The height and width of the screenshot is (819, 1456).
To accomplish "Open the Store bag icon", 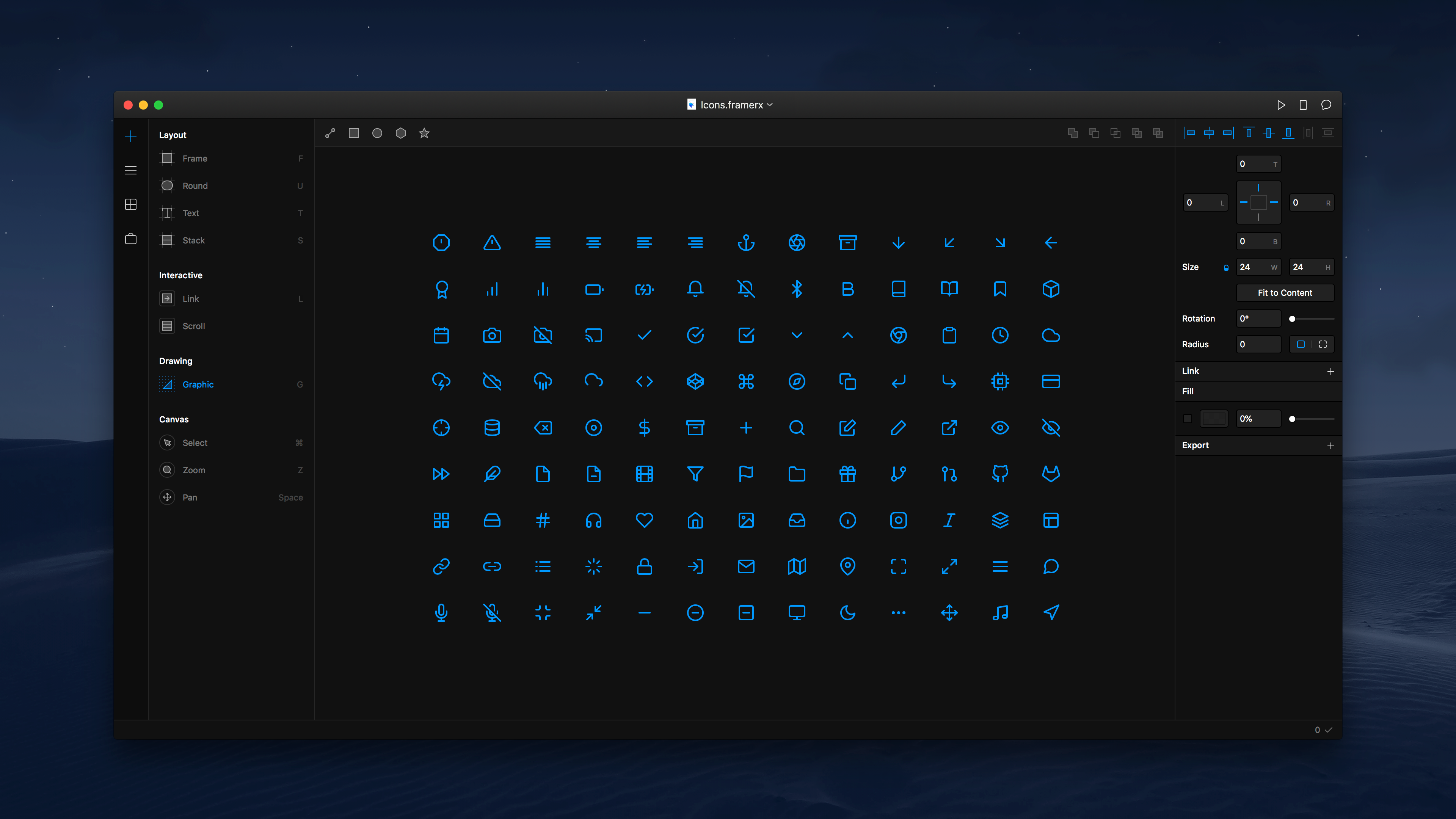I will click(x=130, y=238).
